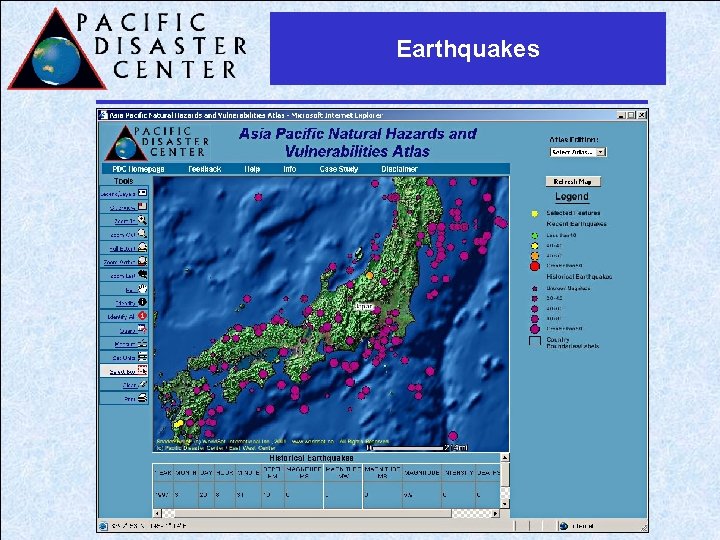The image size is (720, 540).
Task: Select the Zoom Out magnifier tool
Action: click(143, 234)
